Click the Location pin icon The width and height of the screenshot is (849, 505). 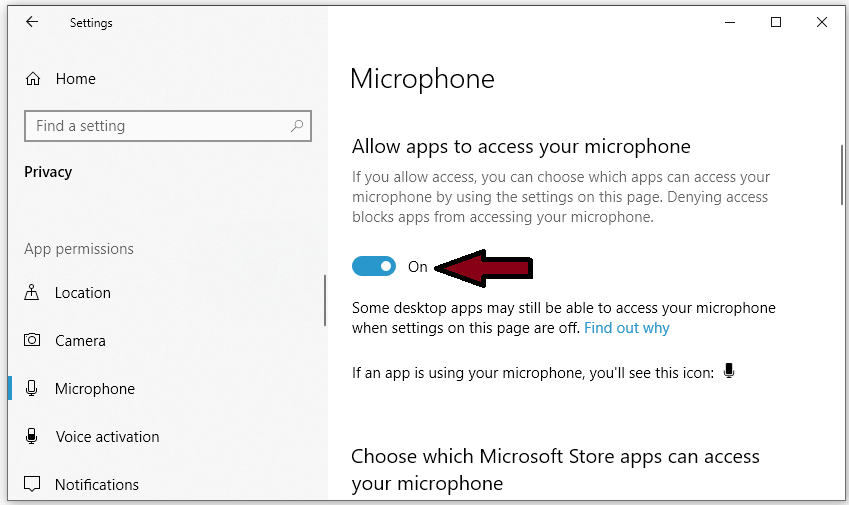coord(31,292)
